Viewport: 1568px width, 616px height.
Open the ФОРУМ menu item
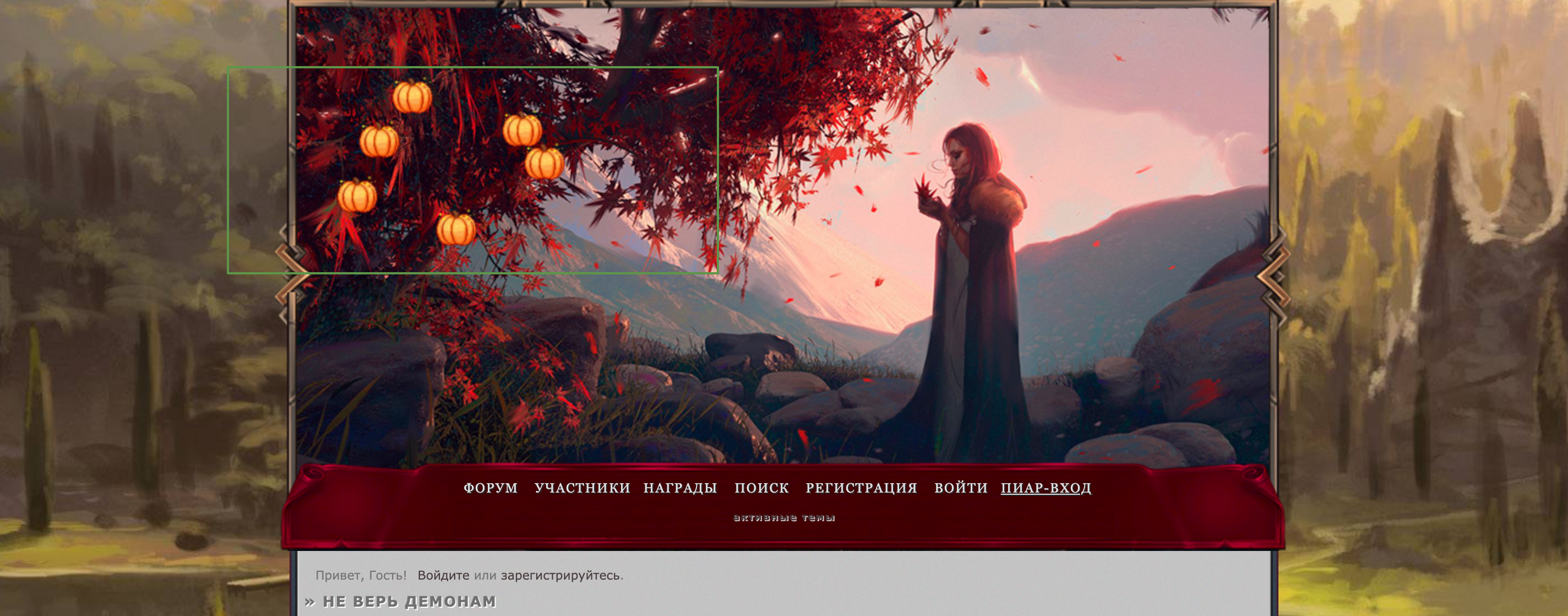point(490,488)
